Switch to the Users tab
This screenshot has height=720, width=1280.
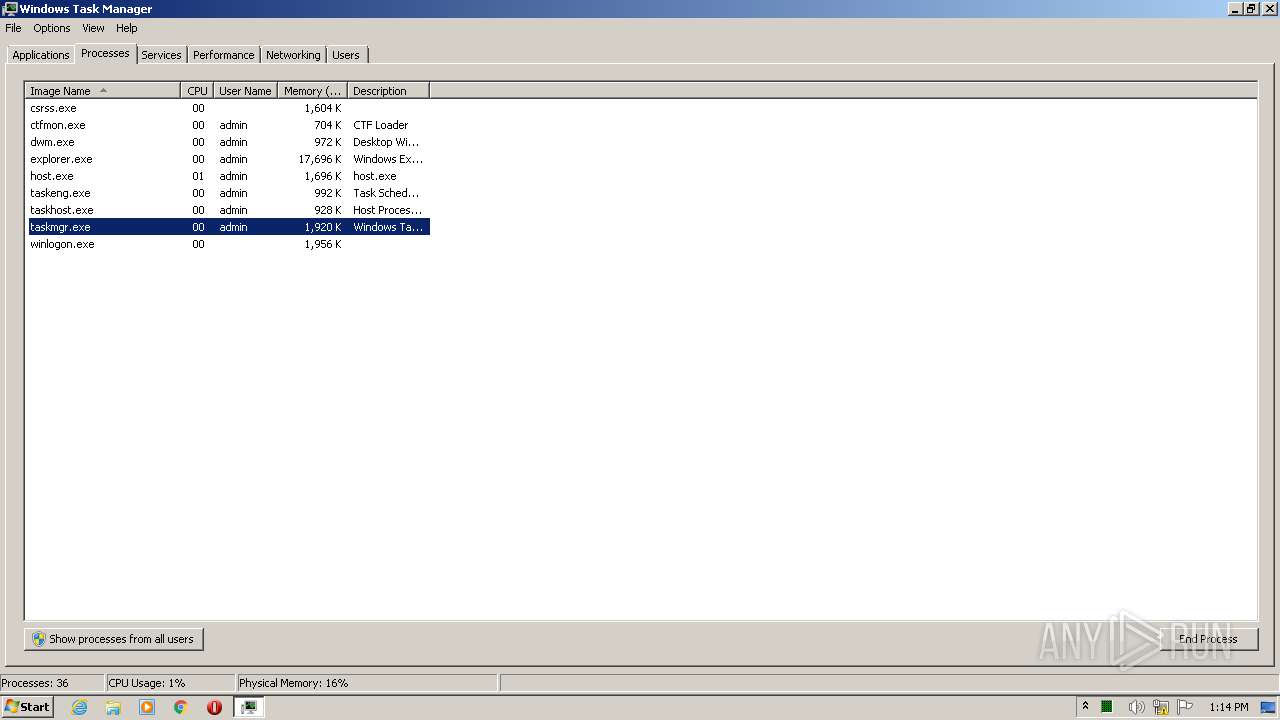[346, 55]
